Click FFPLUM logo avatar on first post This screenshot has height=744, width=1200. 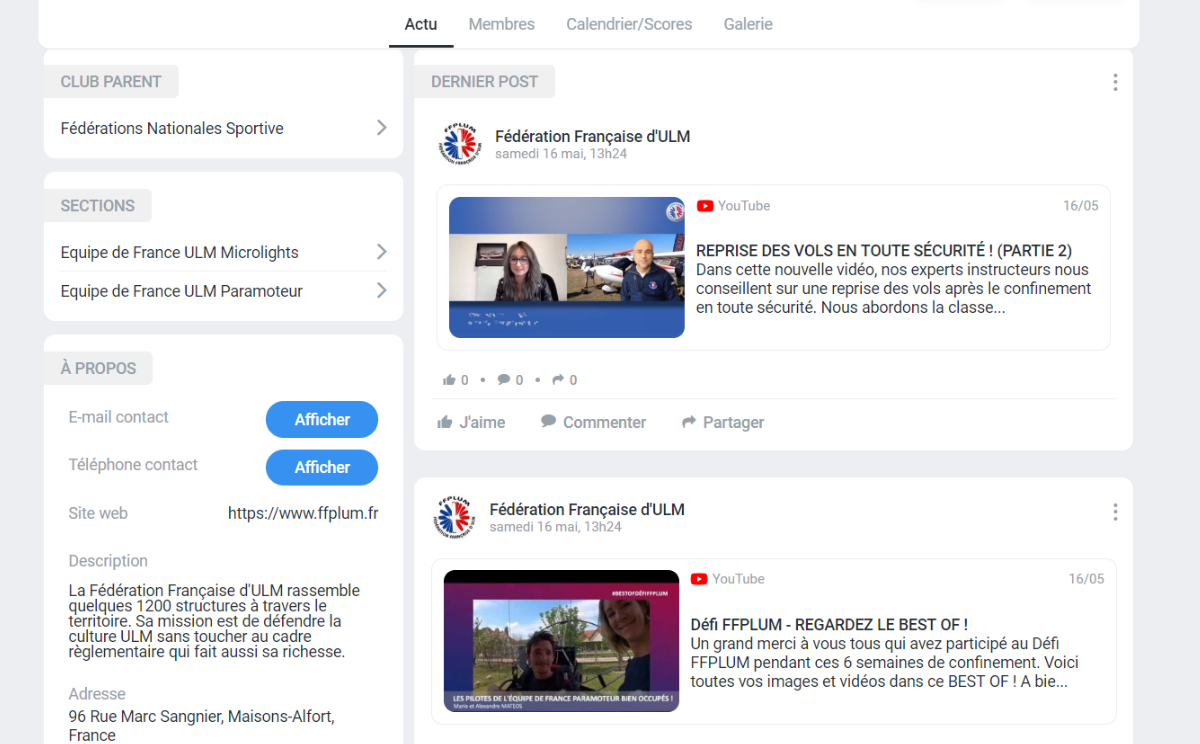pos(459,144)
